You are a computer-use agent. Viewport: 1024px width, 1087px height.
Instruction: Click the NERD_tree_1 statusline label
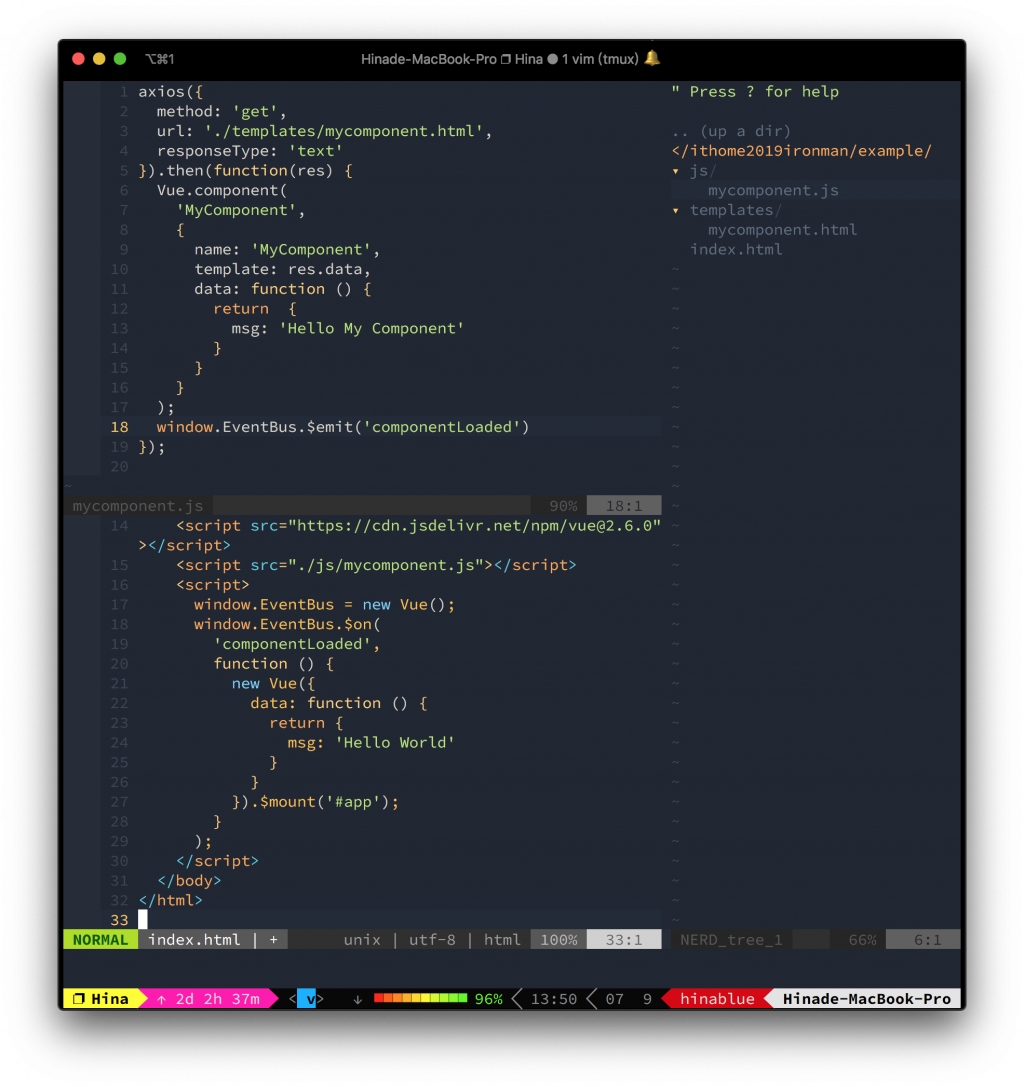[731, 939]
